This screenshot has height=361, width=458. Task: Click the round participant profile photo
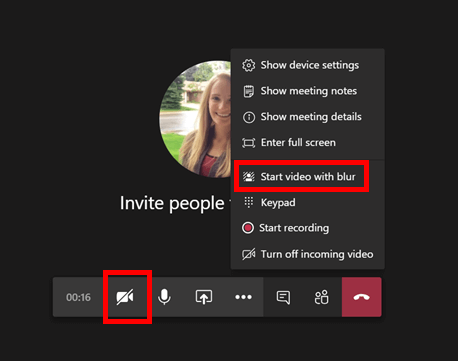pos(195,119)
